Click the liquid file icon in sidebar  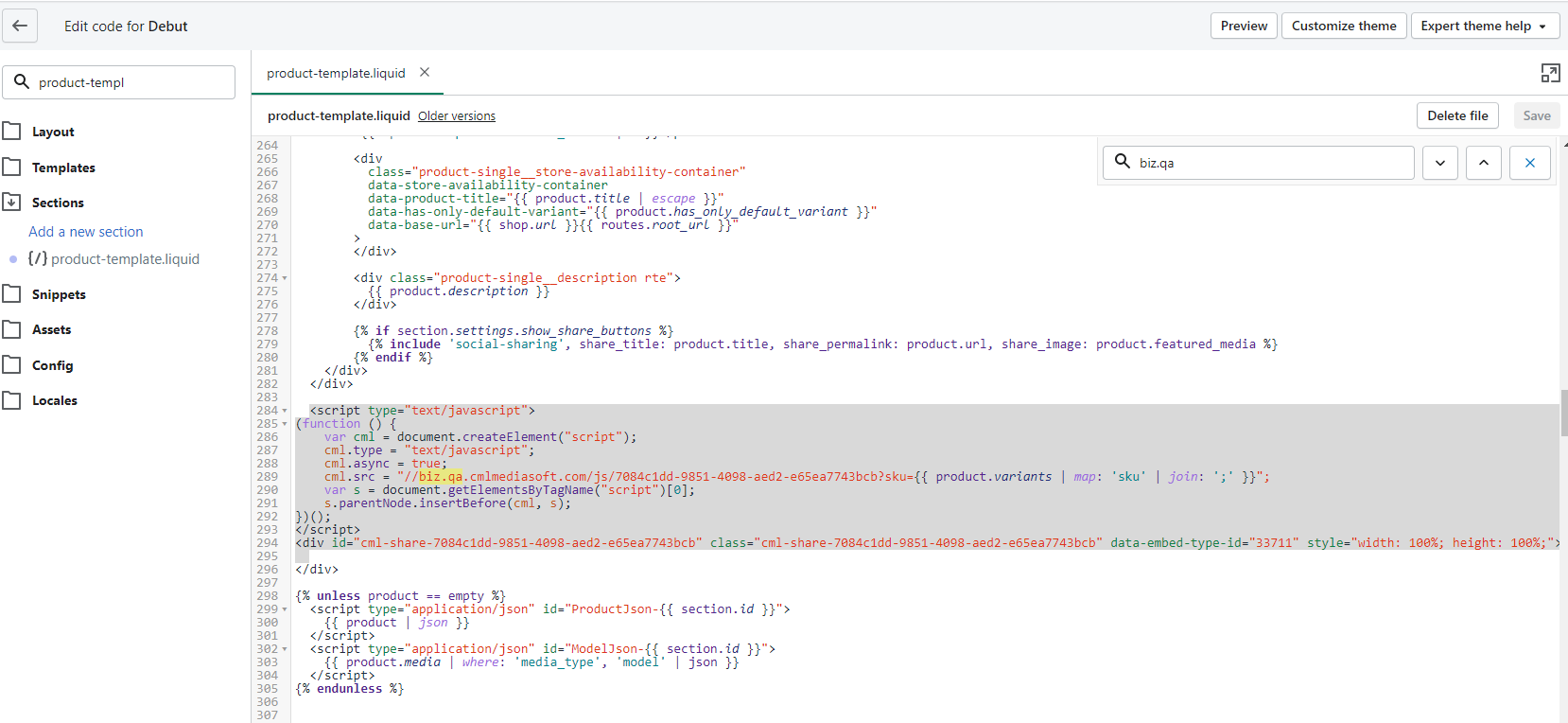pos(38,258)
